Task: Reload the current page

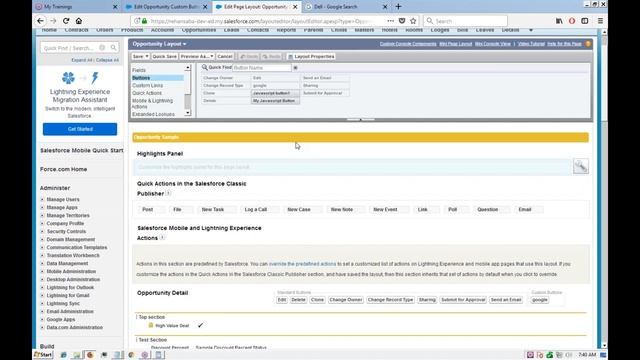Action: tap(66, 21)
